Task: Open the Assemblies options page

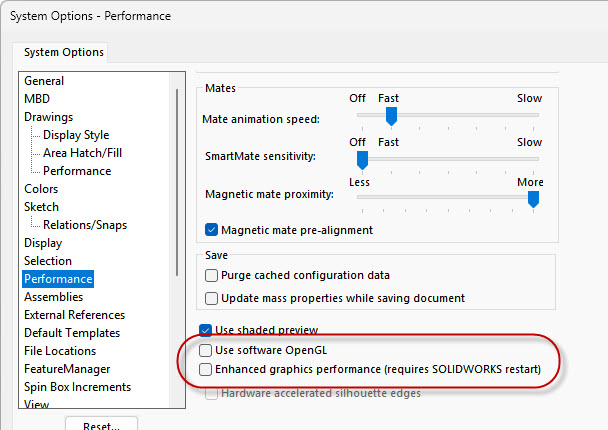Action: (54, 297)
